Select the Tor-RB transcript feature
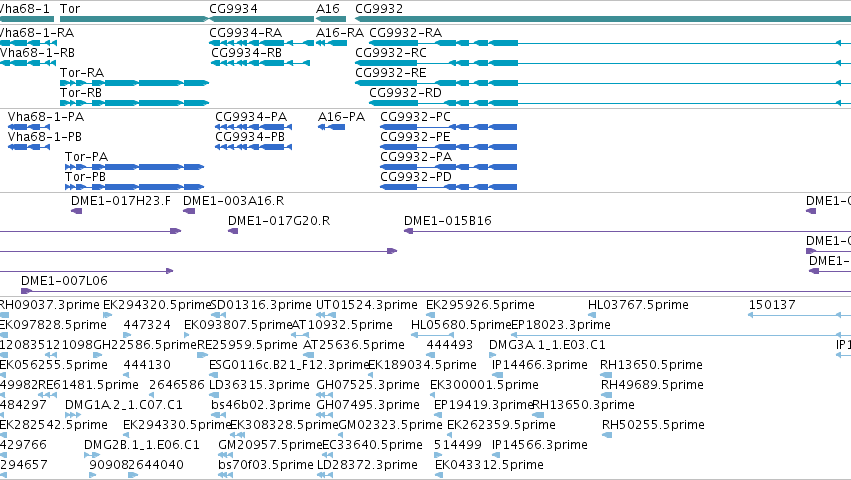Screen dimensions: 851x480 pyautogui.click(x=134, y=103)
